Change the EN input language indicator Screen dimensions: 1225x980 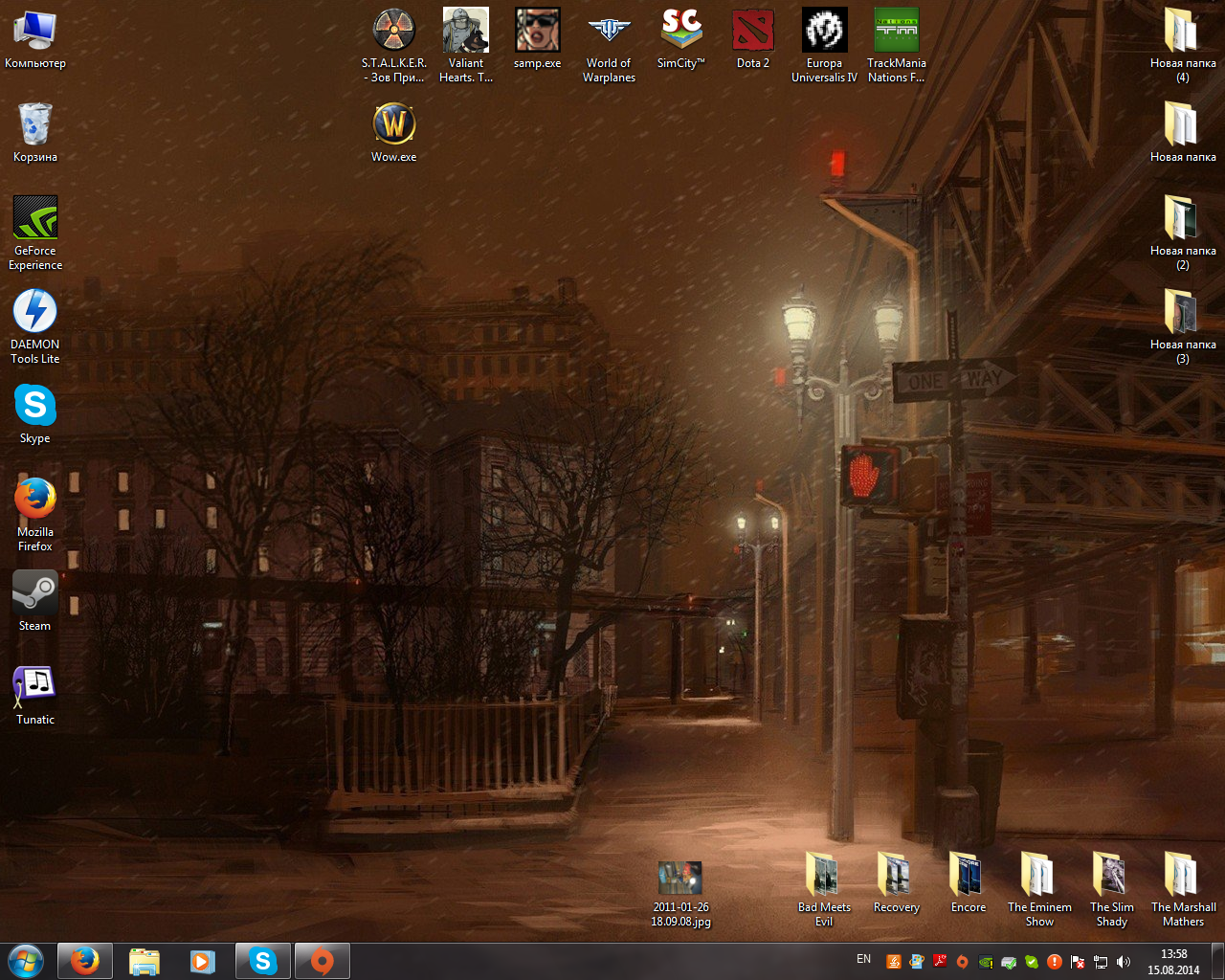863,959
